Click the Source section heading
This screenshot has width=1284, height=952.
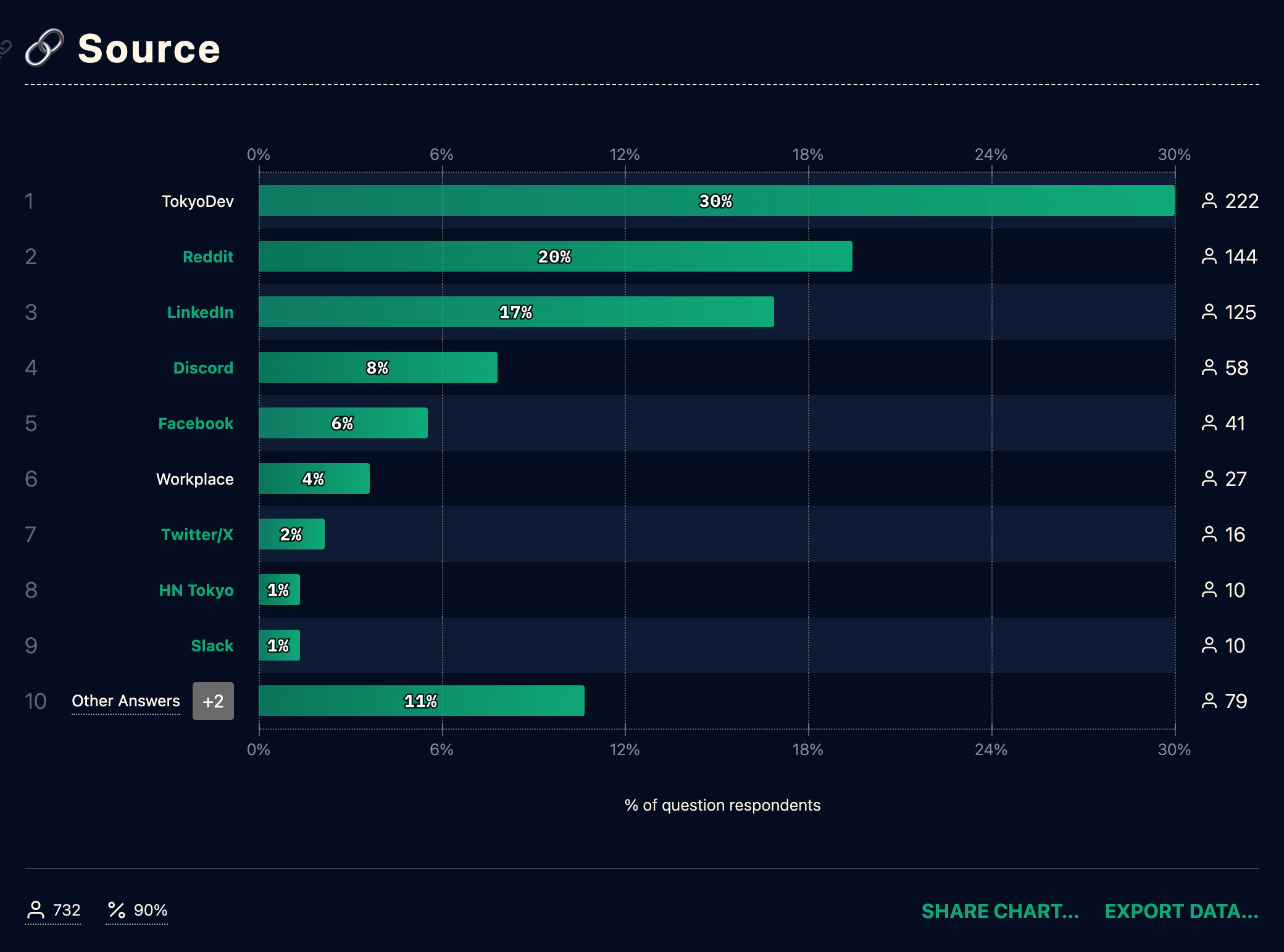149,49
